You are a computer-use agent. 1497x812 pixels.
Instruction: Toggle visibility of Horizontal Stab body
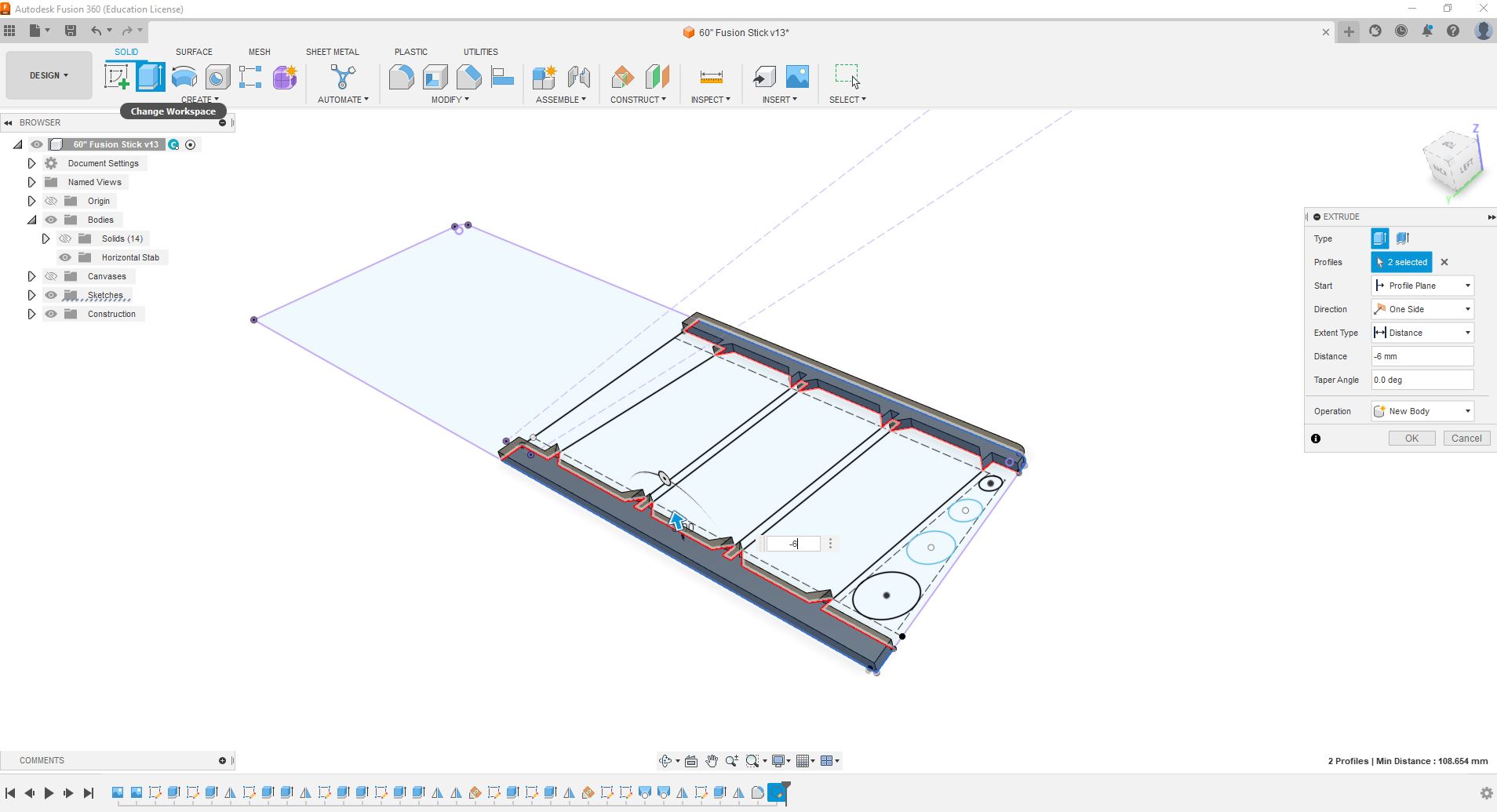click(65, 257)
